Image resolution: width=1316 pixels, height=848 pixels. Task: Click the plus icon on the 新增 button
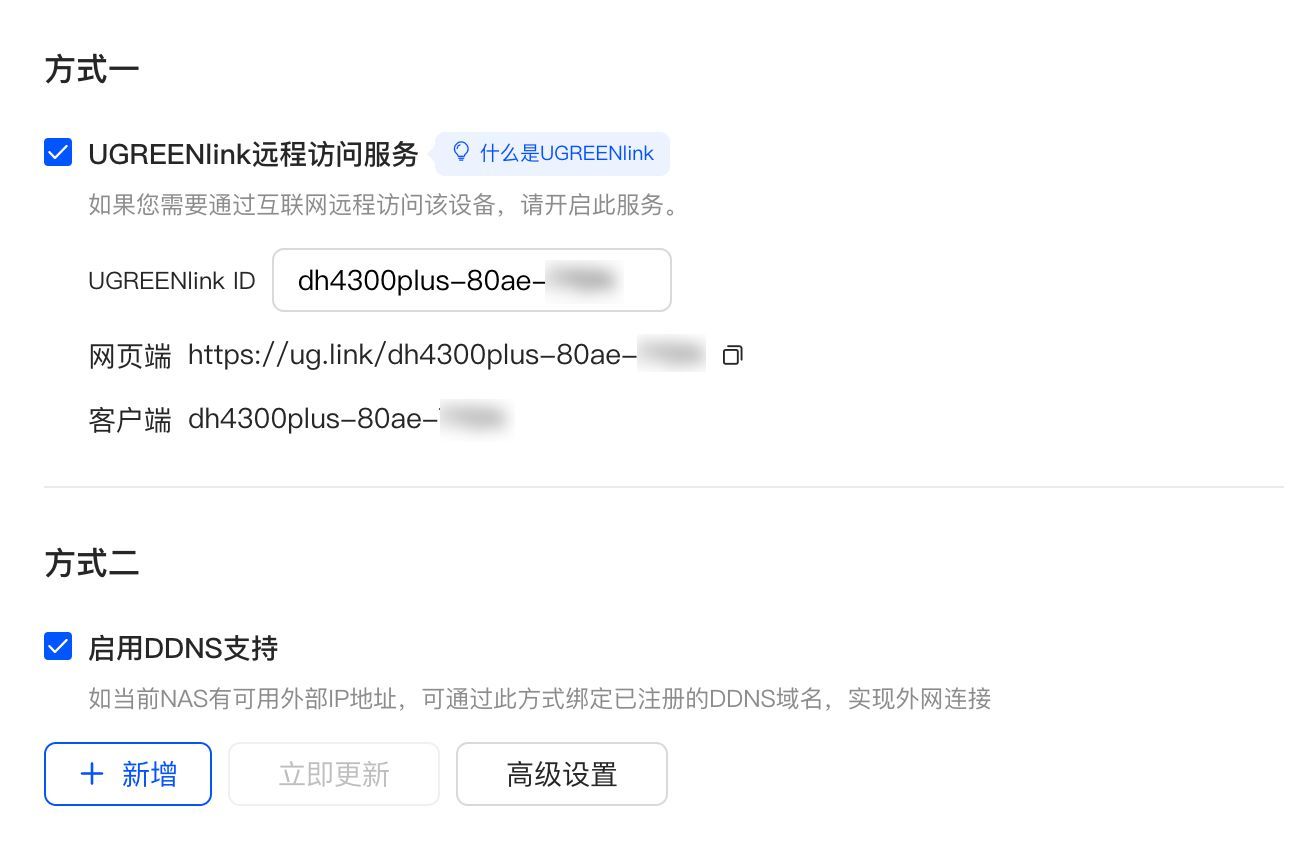point(92,774)
